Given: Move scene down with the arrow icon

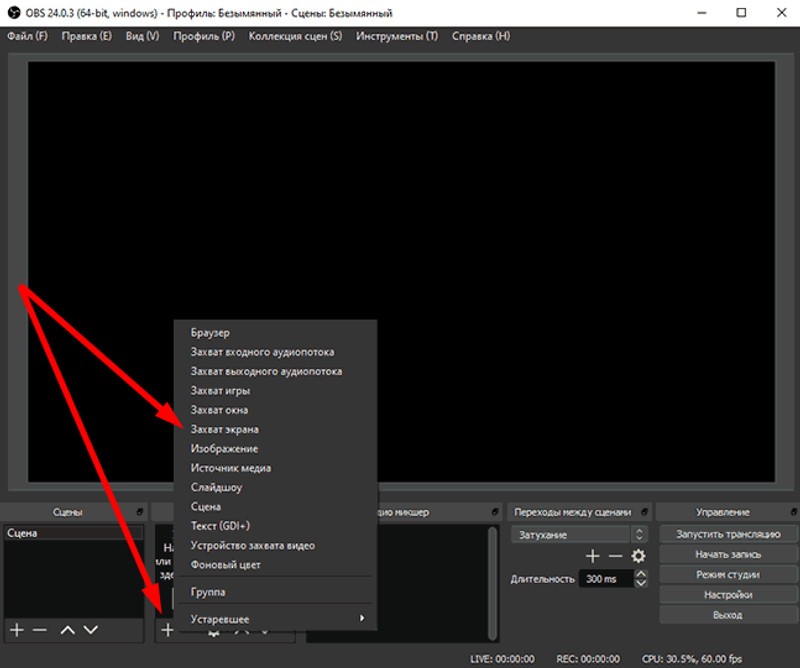Looking at the screenshot, I should (91, 630).
